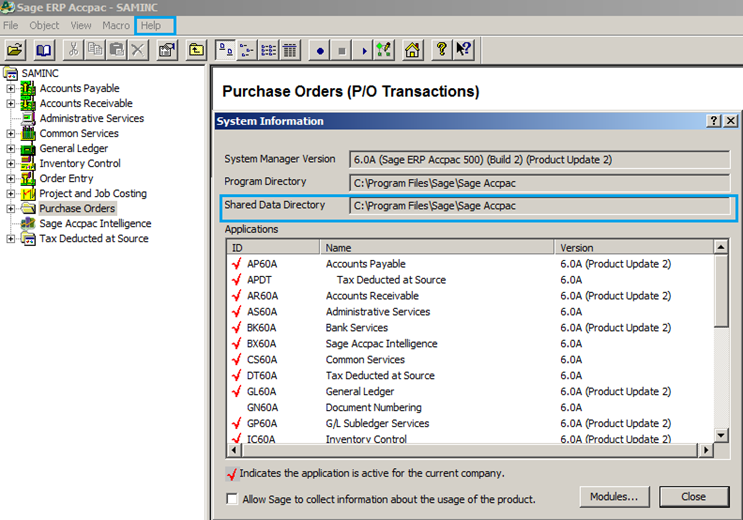This screenshot has height=520, width=743.
Task: Select the Large Icons view button
Action: [226, 49]
